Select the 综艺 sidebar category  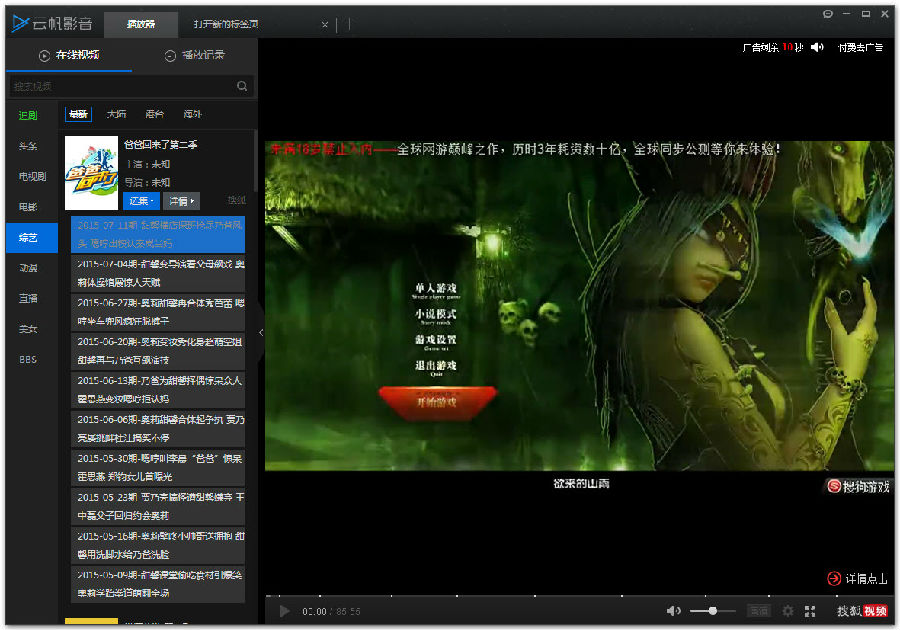click(x=32, y=238)
